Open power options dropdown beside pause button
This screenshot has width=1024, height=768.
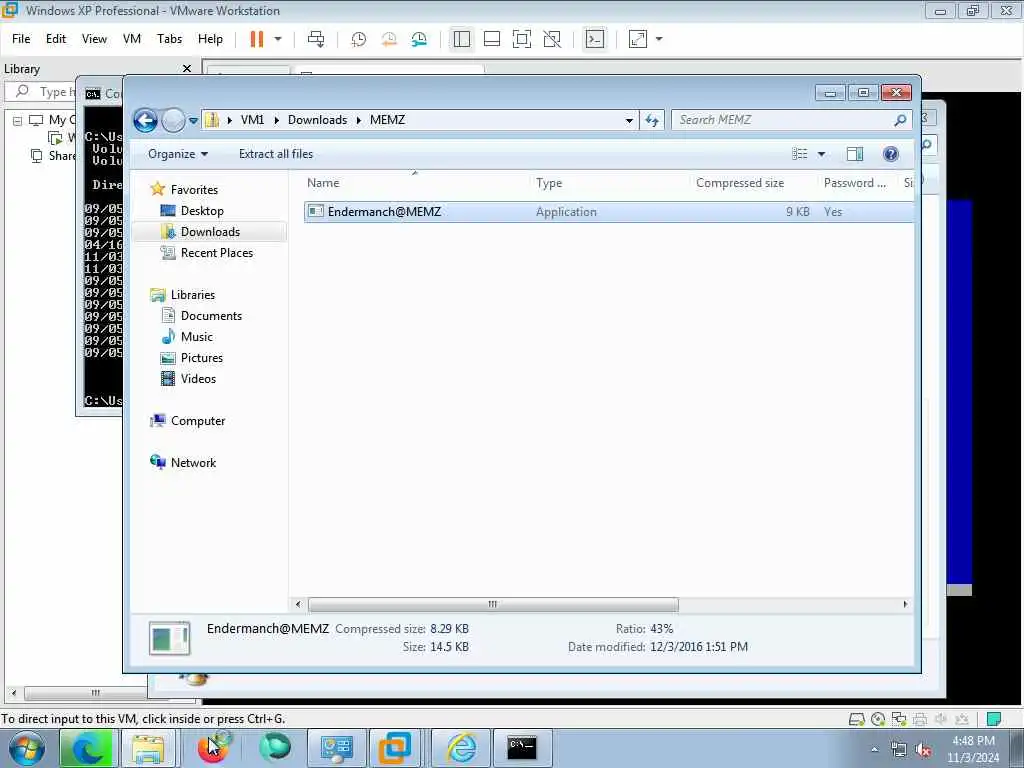click(x=278, y=39)
